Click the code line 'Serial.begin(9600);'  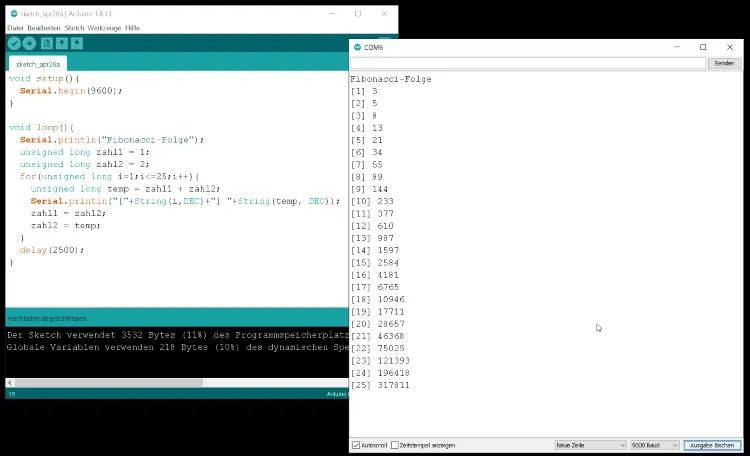click(x=71, y=91)
